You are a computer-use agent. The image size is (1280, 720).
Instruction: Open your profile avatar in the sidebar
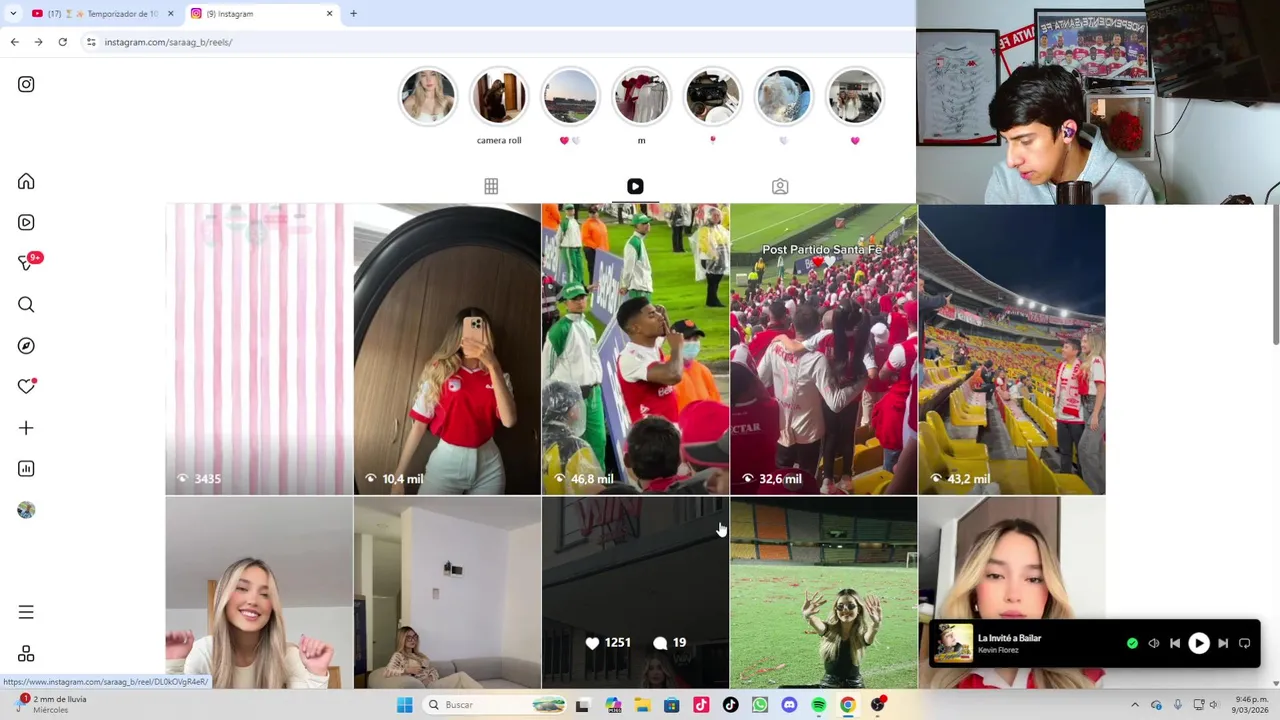[26, 510]
